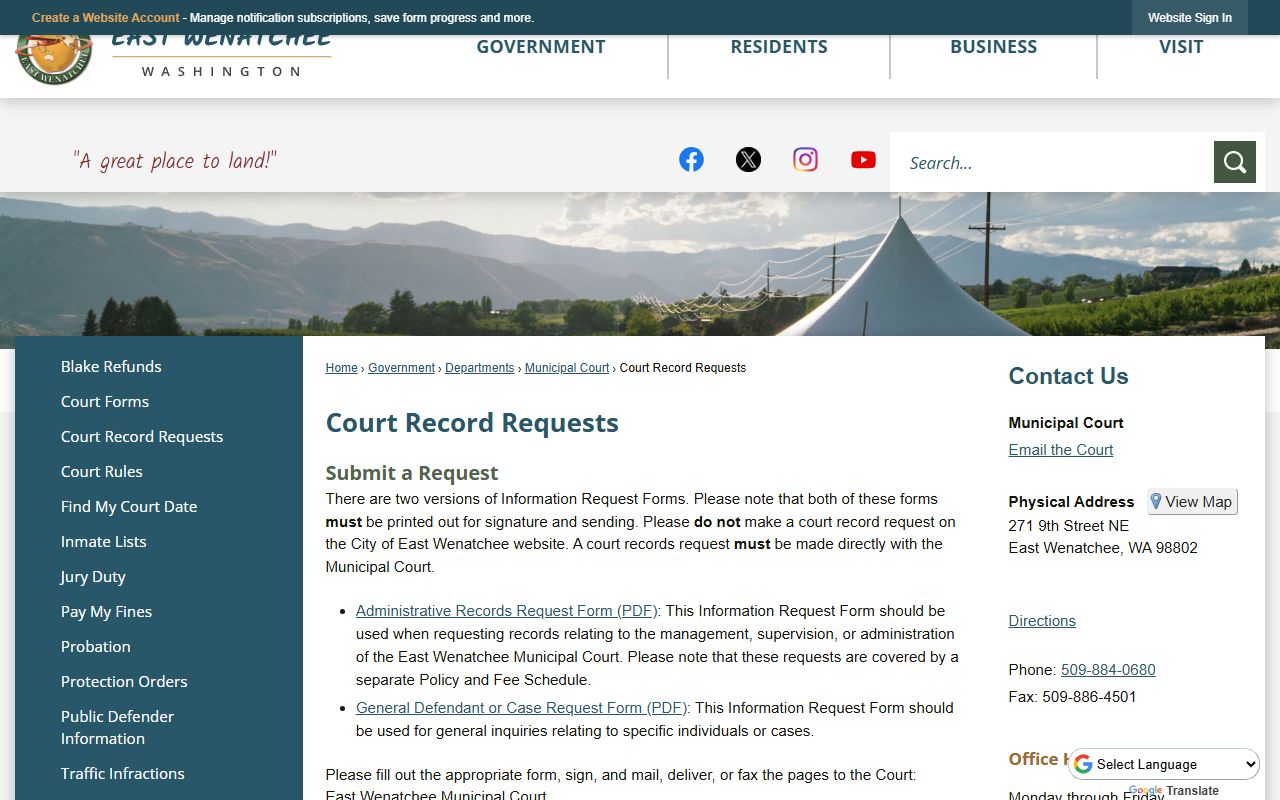
Task: Open Probation sidebar item
Action: 96,646
